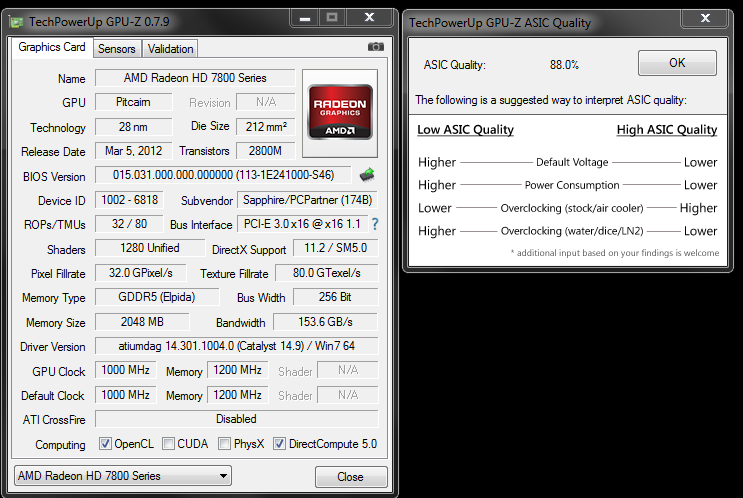Image resolution: width=743 pixels, height=498 pixels.
Task: Click the Bus Width field 256 Bit
Action: (335, 297)
